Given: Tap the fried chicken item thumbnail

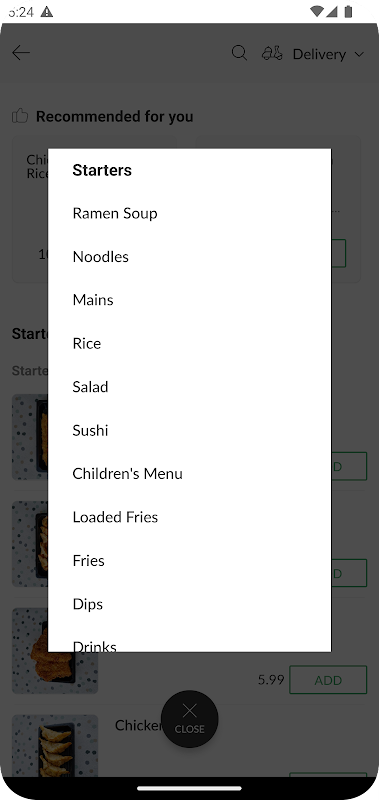Looking at the screenshot, I should 55,651.
